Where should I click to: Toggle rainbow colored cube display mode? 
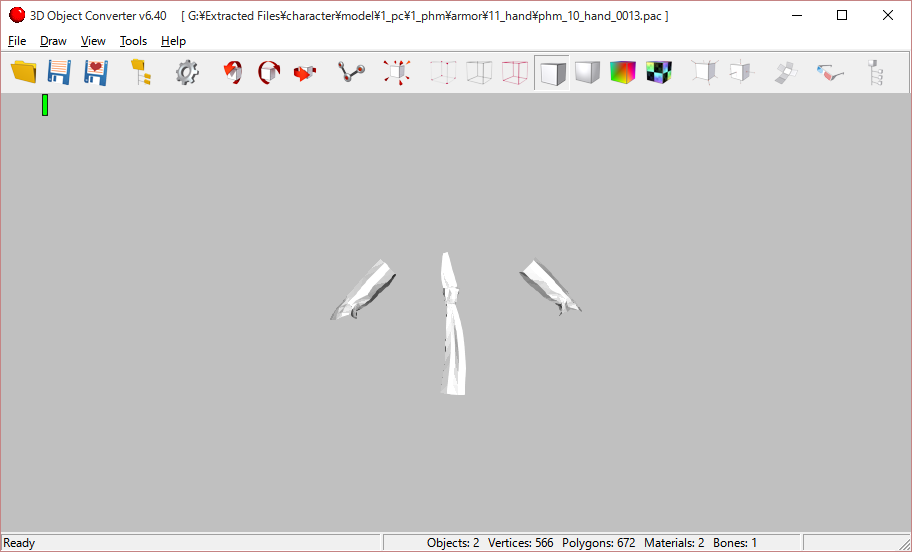[622, 72]
